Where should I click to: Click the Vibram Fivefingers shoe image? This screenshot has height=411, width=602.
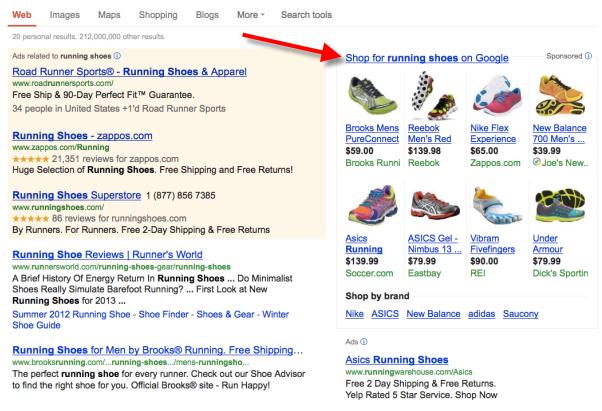click(x=497, y=205)
